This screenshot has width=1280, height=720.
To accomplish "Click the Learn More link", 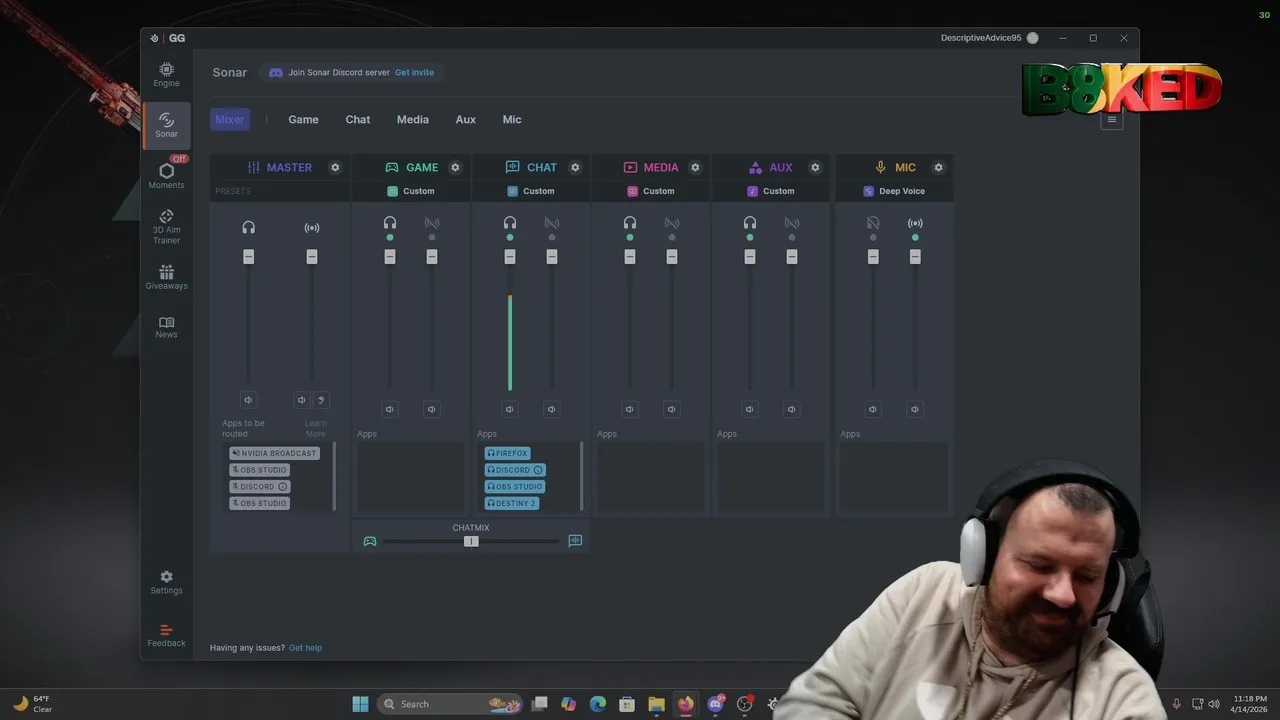I will pyautogui.click(x=316, y=428).
